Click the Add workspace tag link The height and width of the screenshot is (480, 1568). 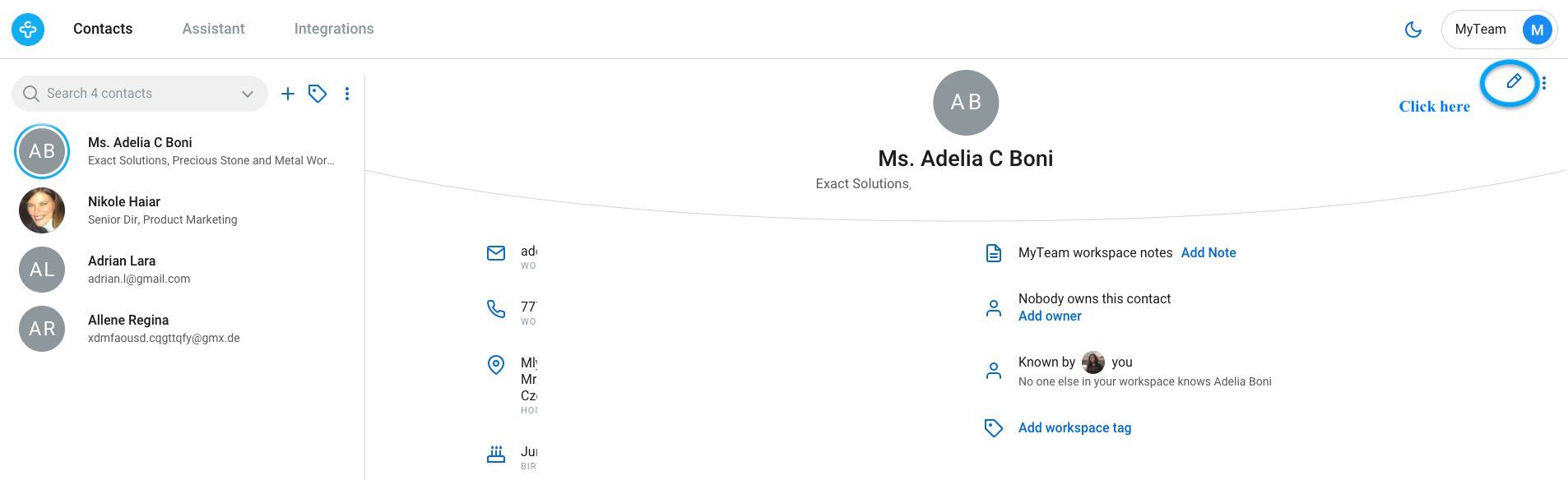1074,427
